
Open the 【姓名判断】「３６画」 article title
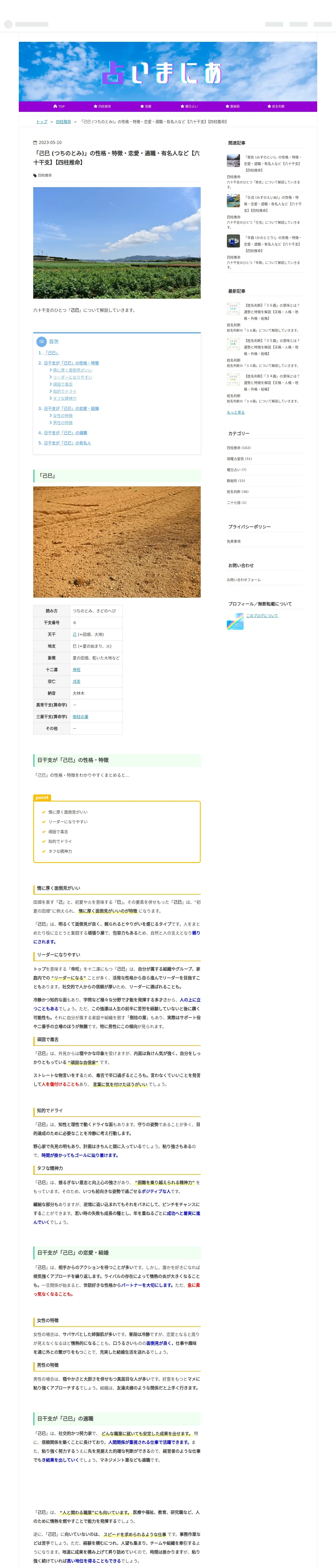coord(272,312)
